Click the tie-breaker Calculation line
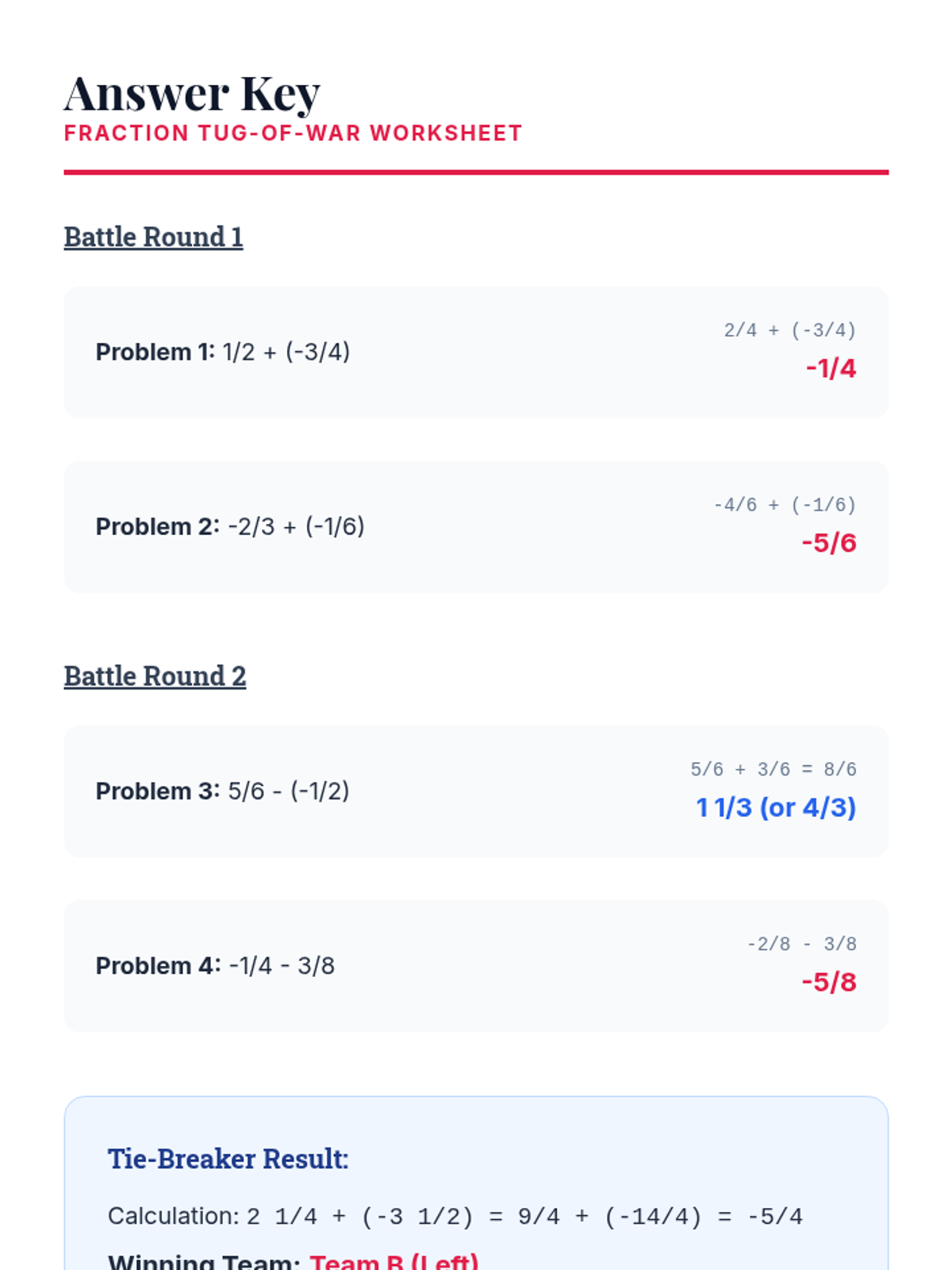The height and width of the screenshot is (1270, 952). click(x=455, y=1216)
